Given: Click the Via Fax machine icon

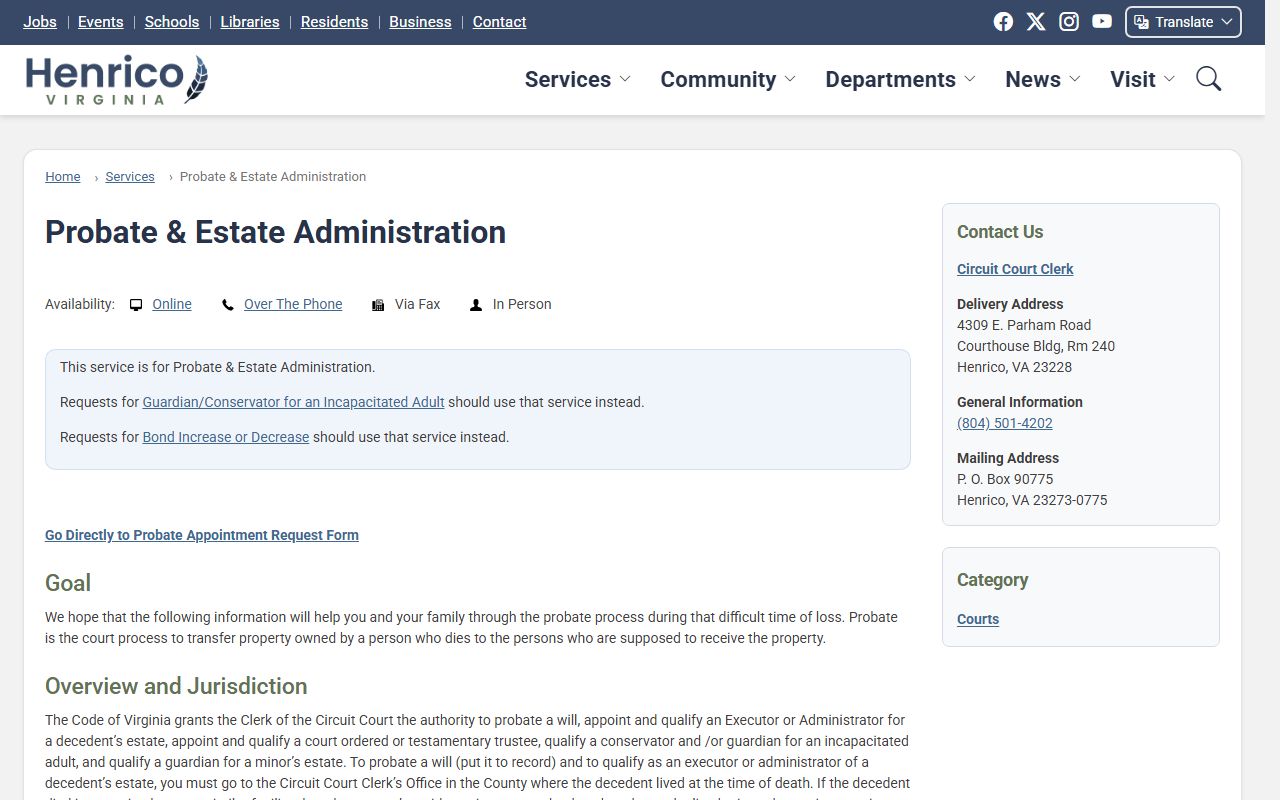Looking at the screenshot, I should tap(378, 305).
